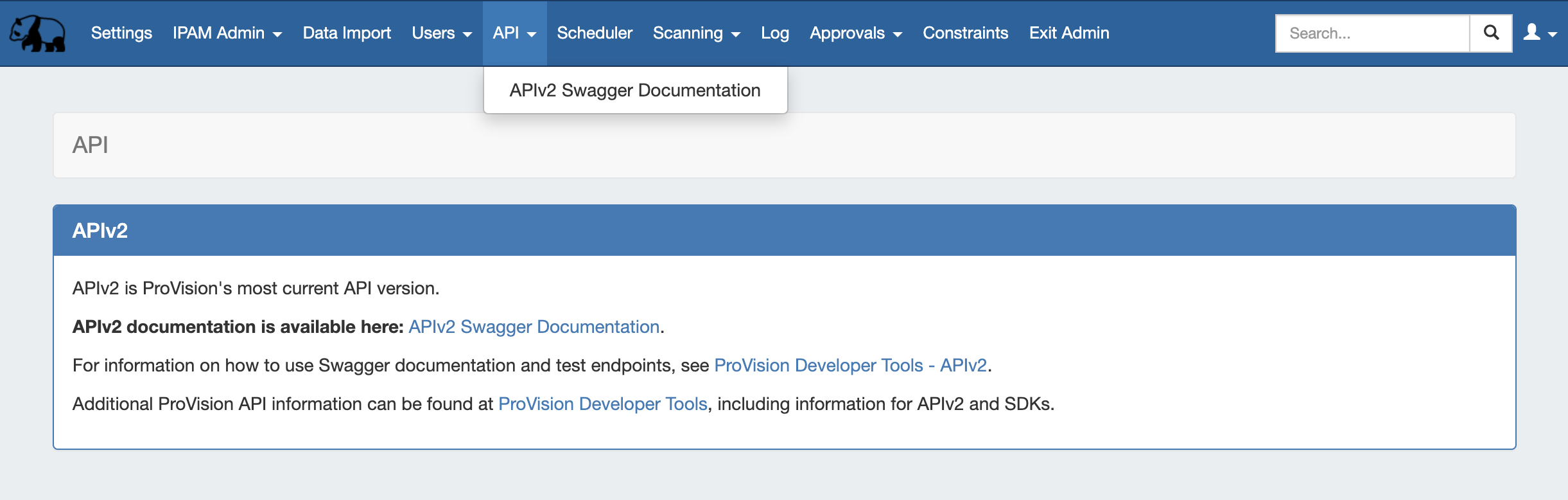
Task: Follow the ProVision Developer Tools link
Action: (x=602, y=404)
